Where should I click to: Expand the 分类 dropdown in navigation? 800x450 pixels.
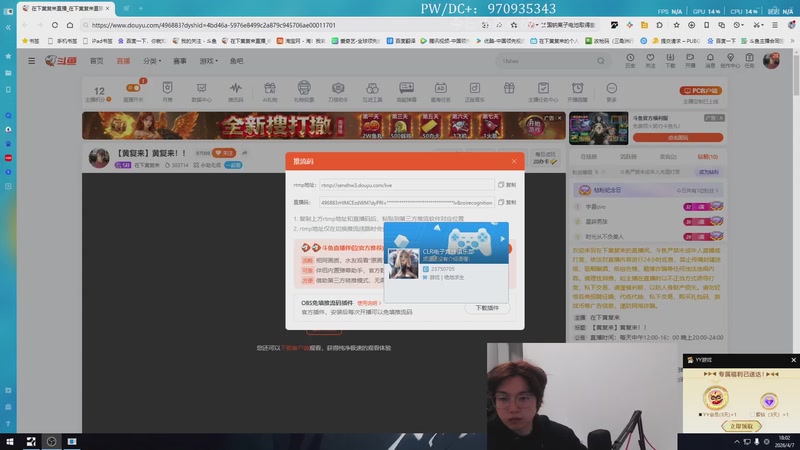[152, 61]
